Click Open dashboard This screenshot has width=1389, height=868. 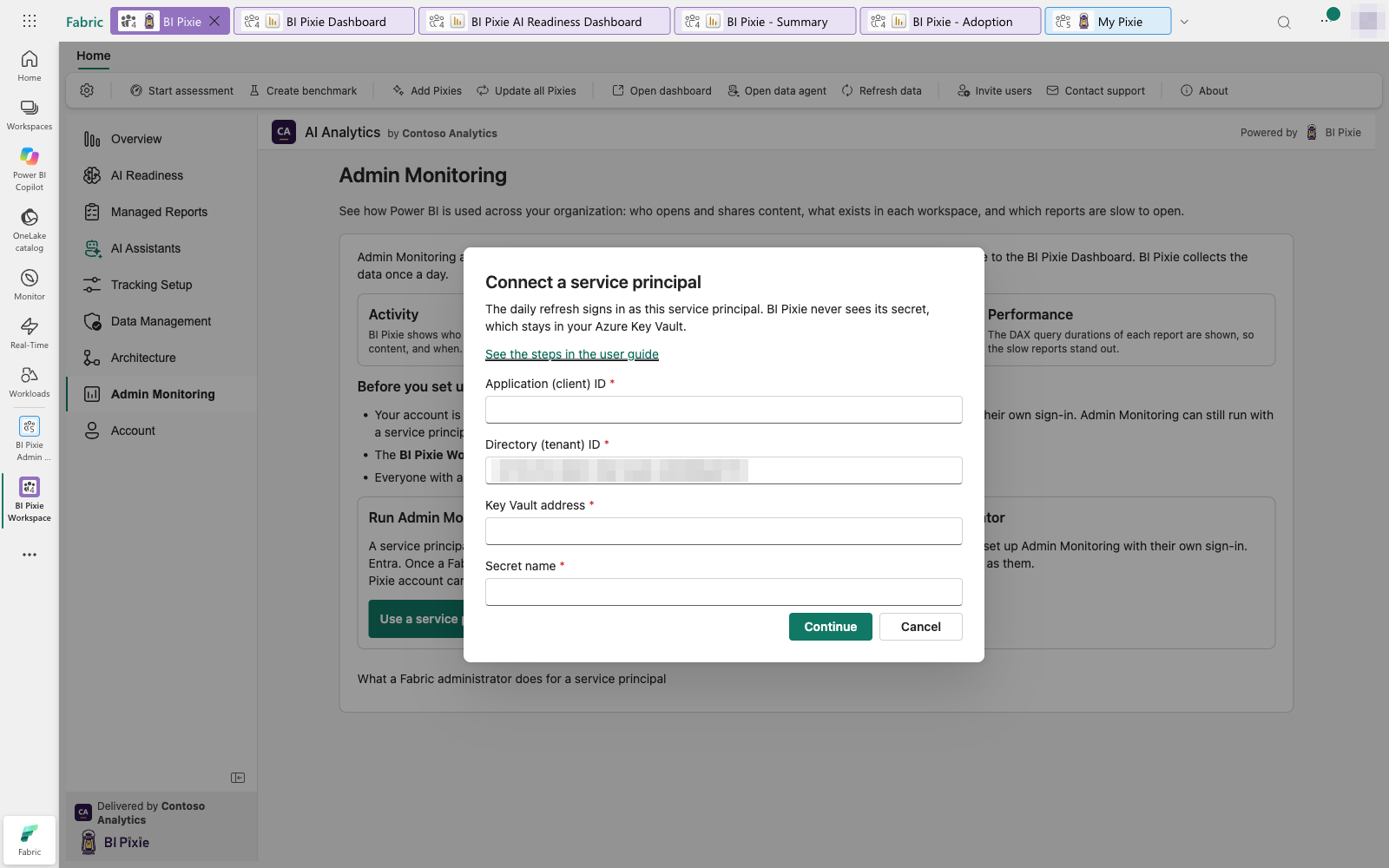pos(662,90)
